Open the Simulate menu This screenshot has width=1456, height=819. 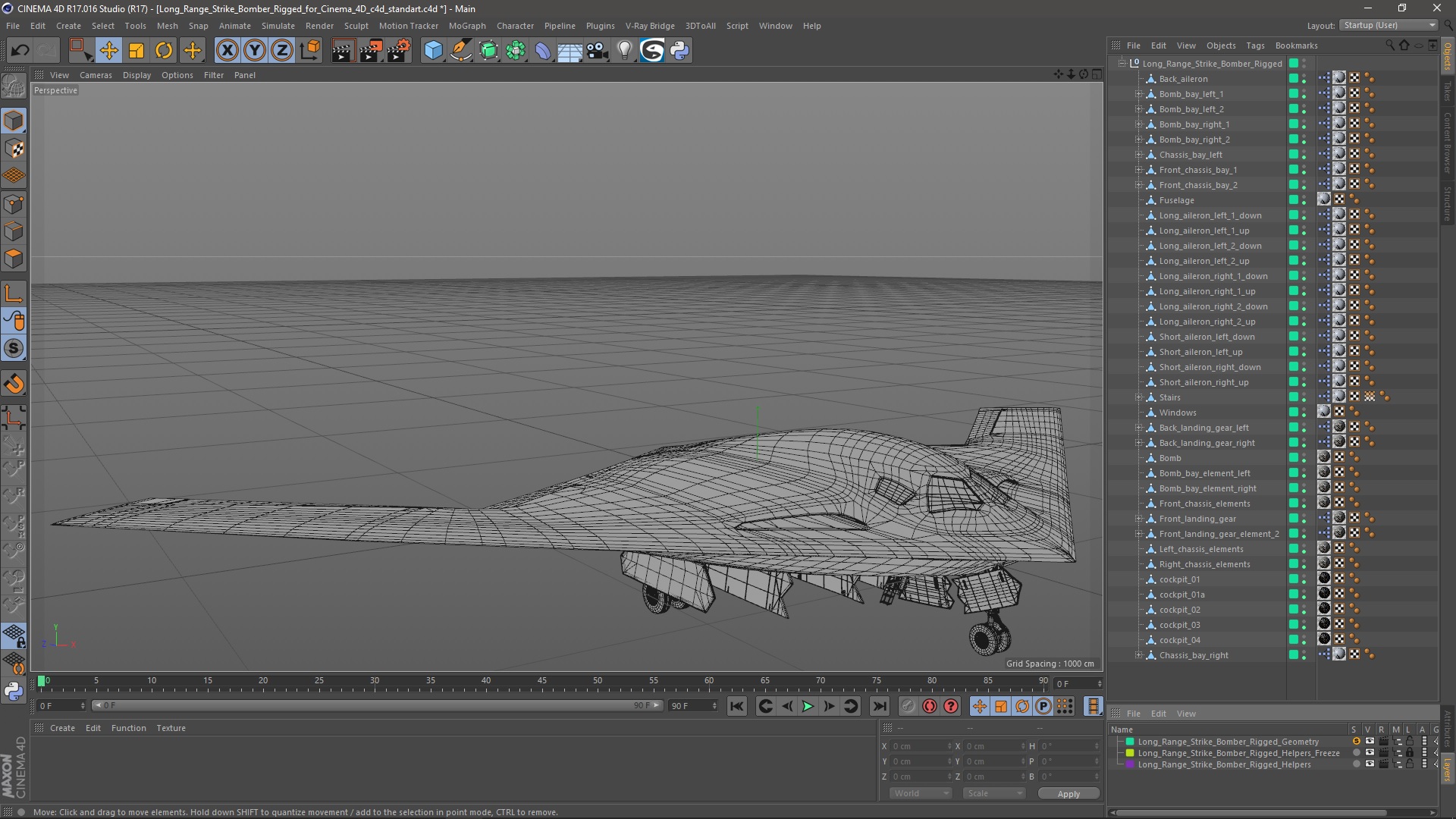278,26
